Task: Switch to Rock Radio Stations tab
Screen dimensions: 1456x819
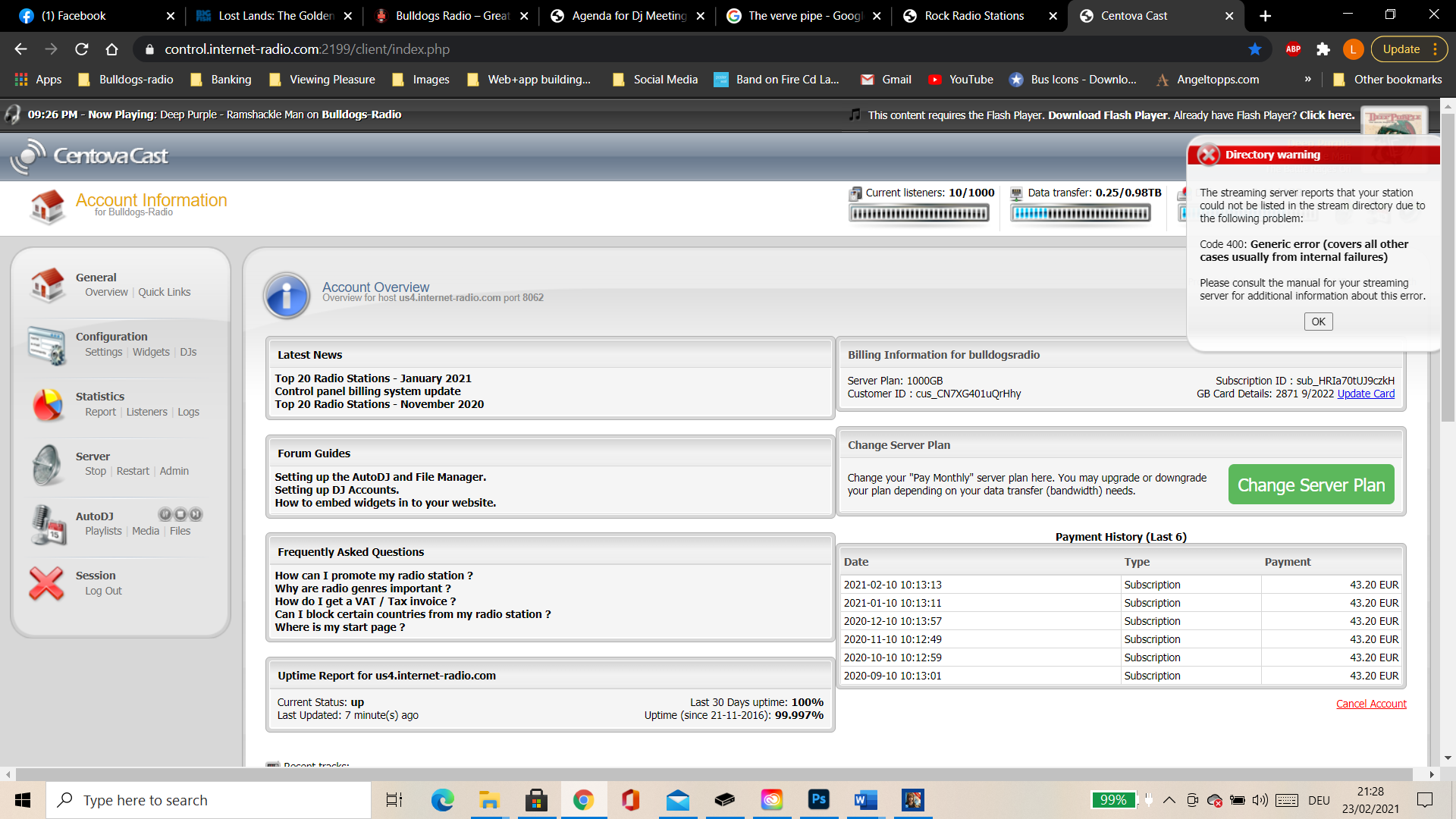Action: (974, 16)
